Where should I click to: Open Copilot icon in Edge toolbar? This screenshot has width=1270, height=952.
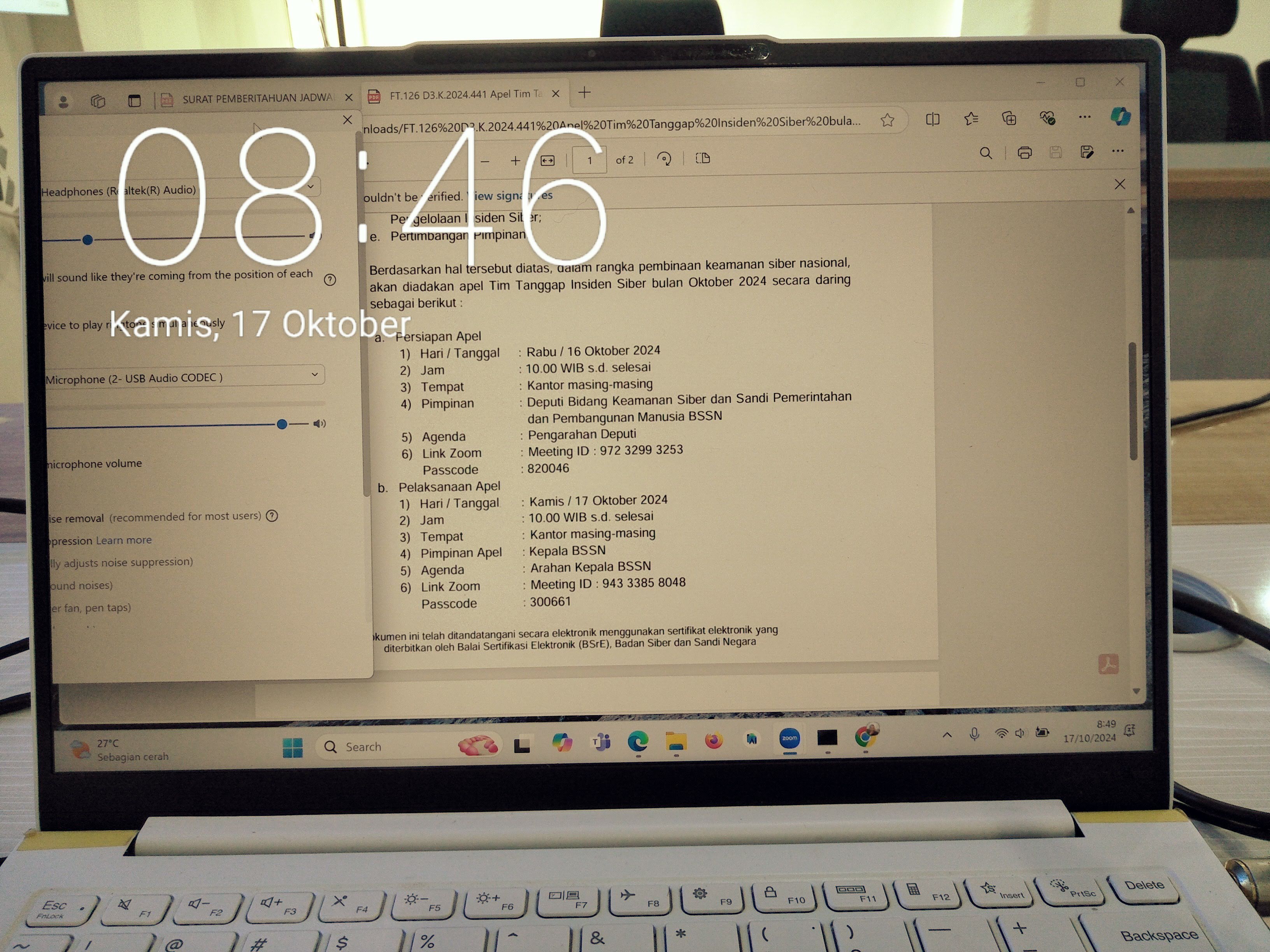tap(1120, 117)
